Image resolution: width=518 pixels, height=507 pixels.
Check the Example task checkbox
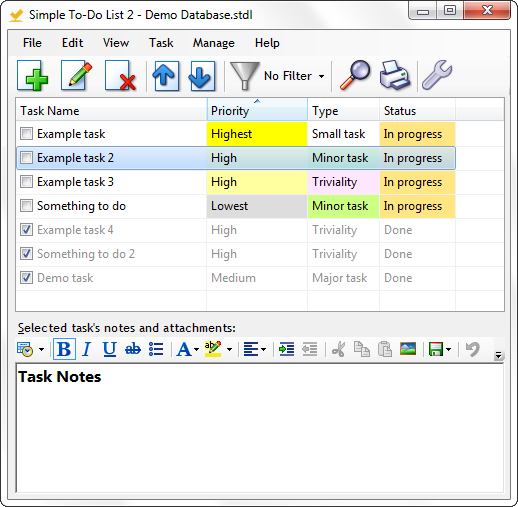tap(26, 134)
